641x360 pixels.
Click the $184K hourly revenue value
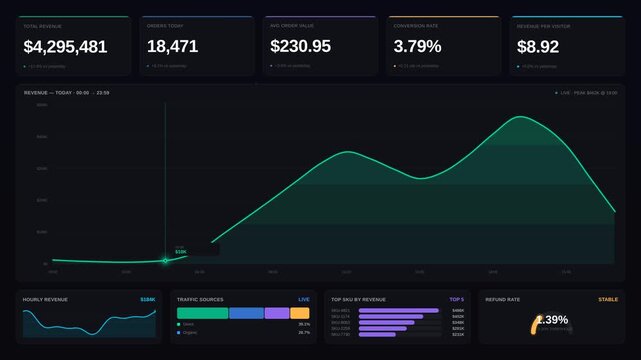pos(148,300)
